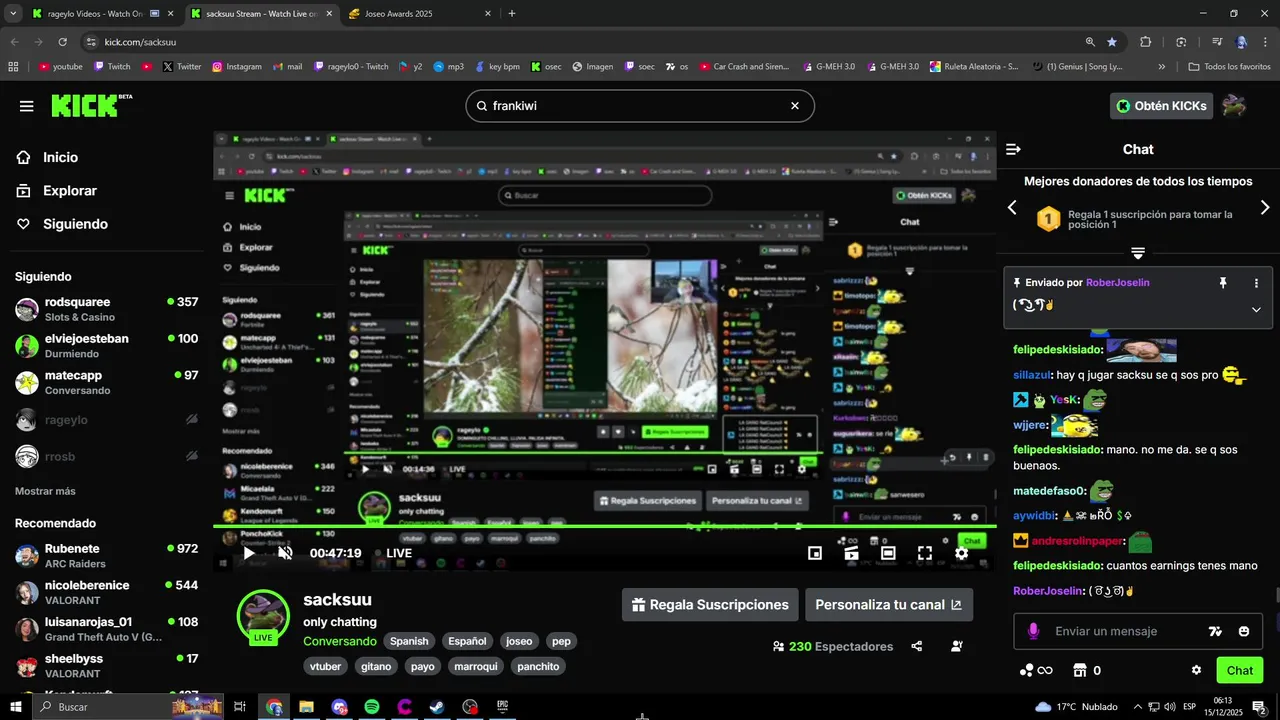The image size is (1280, 720).
Task: Open video player settings gear
Action: pyautogui.click(x=961, y=553)
